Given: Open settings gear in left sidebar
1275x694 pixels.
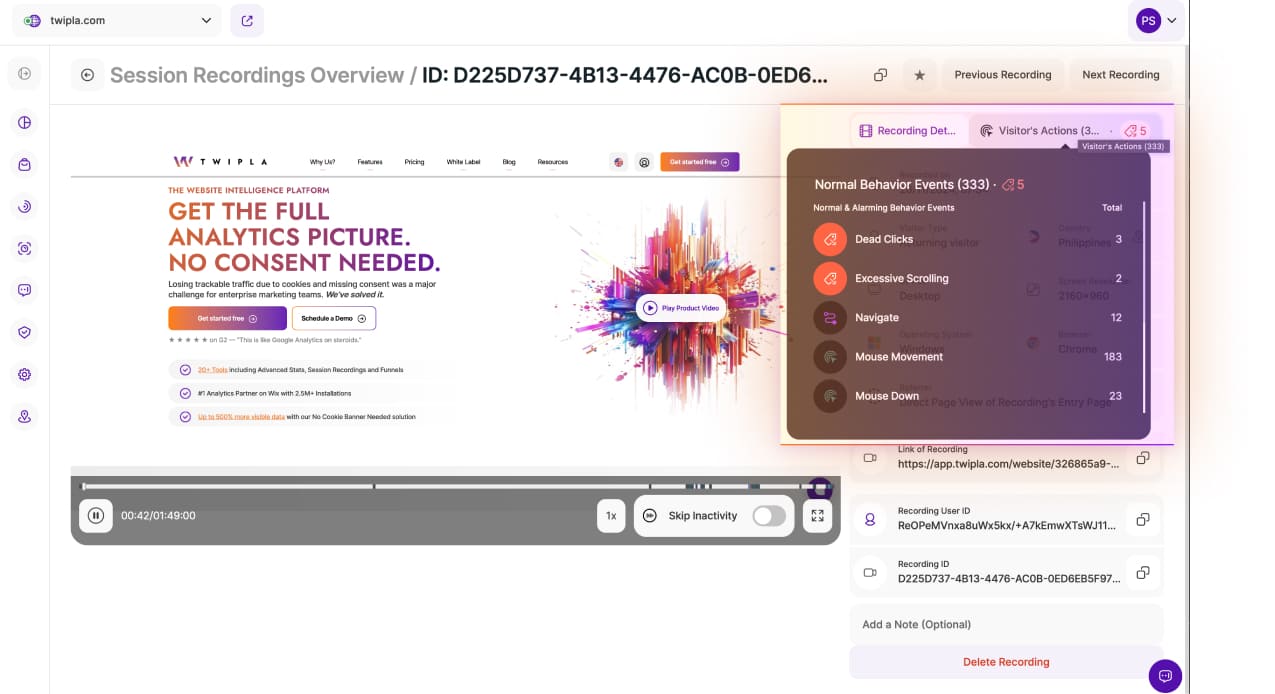Looking at the screenshot, I should coord(25,375).
